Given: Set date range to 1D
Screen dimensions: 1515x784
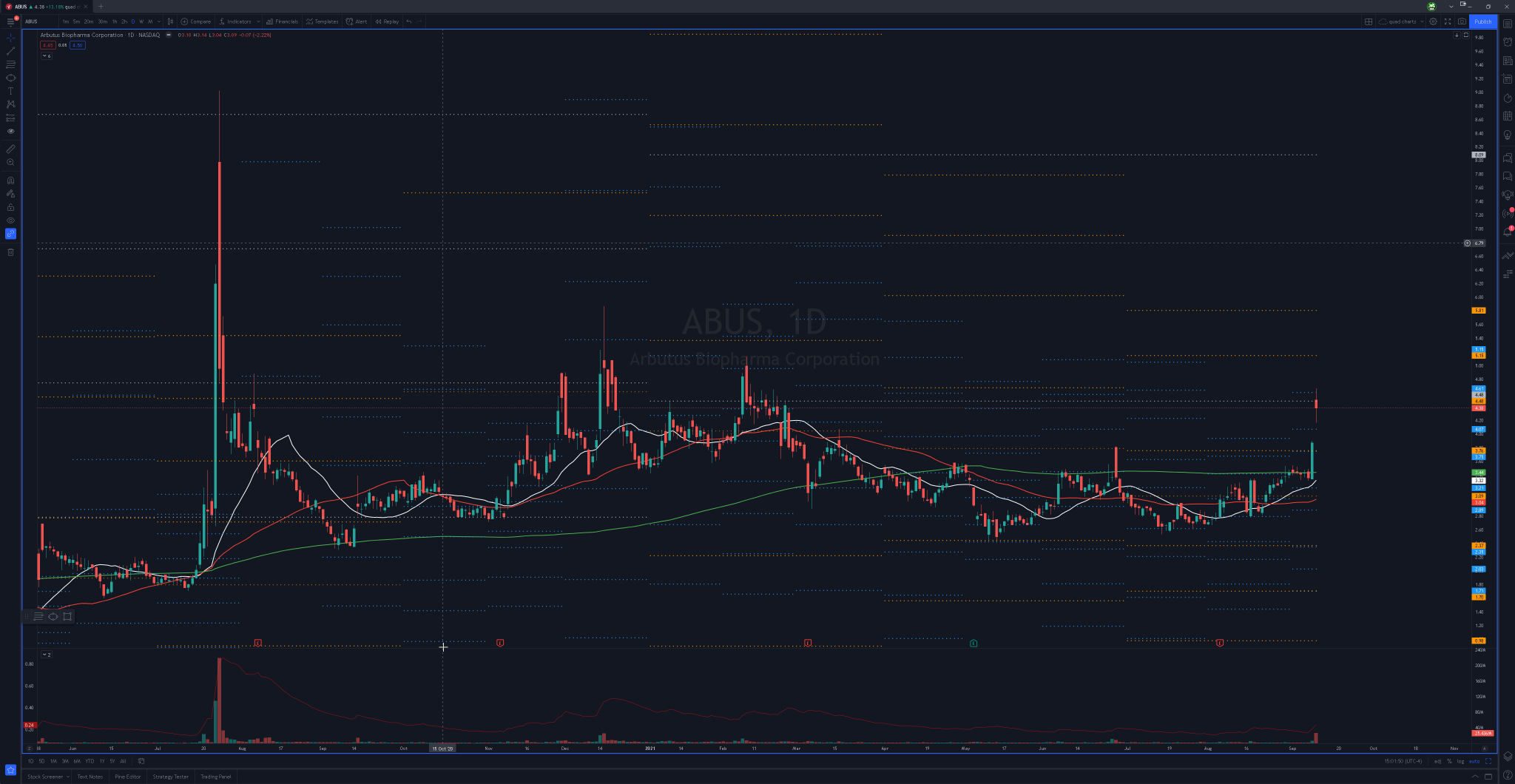Looking at the screenshot, I should pos(30,761).
